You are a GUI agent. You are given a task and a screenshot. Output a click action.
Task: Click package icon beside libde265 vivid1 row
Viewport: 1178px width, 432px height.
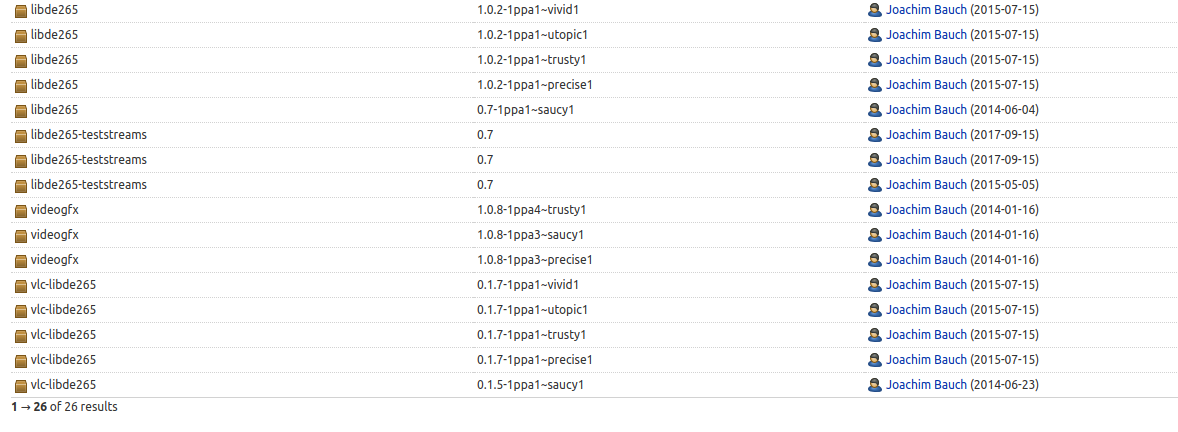tap(21, 11)
